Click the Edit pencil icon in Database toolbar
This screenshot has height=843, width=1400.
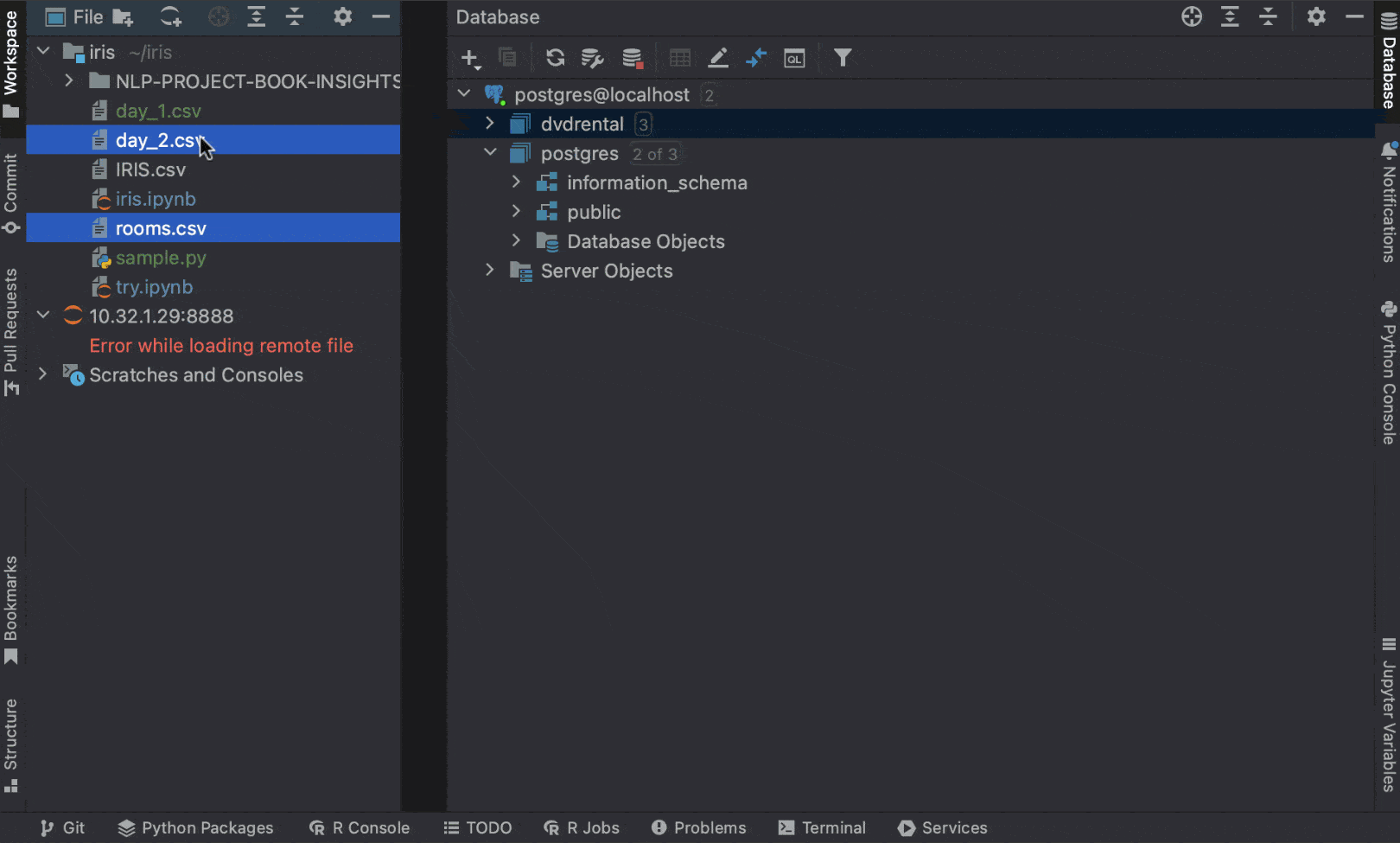click(718, 58)
